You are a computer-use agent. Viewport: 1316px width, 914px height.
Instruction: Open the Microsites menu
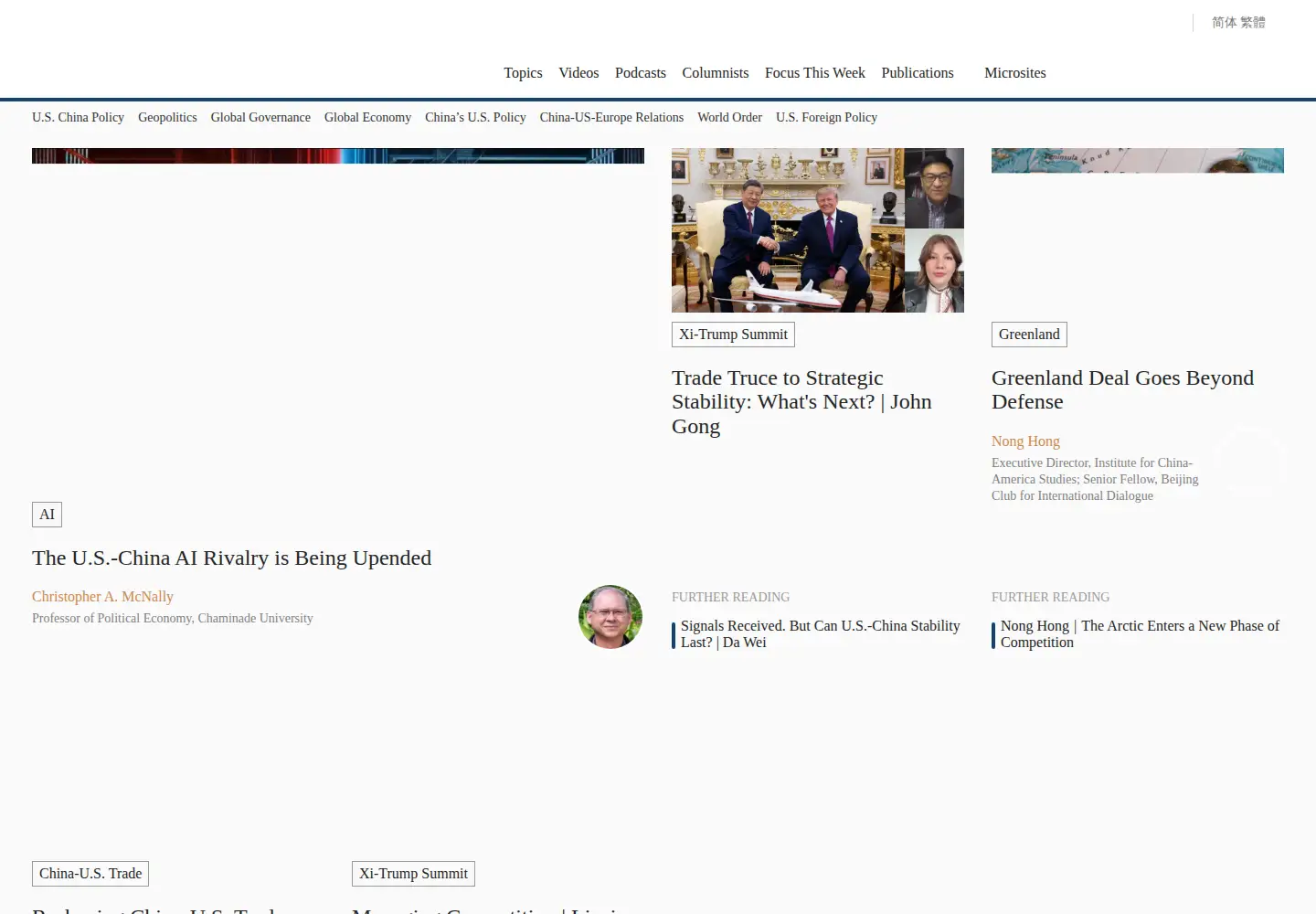(1015, 73)
